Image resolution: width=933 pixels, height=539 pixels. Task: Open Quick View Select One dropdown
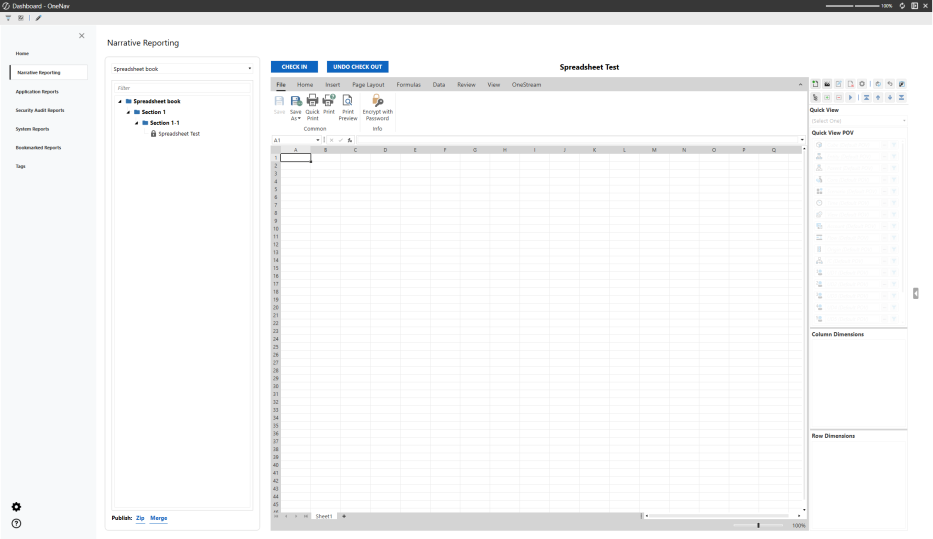pos(858,121)
